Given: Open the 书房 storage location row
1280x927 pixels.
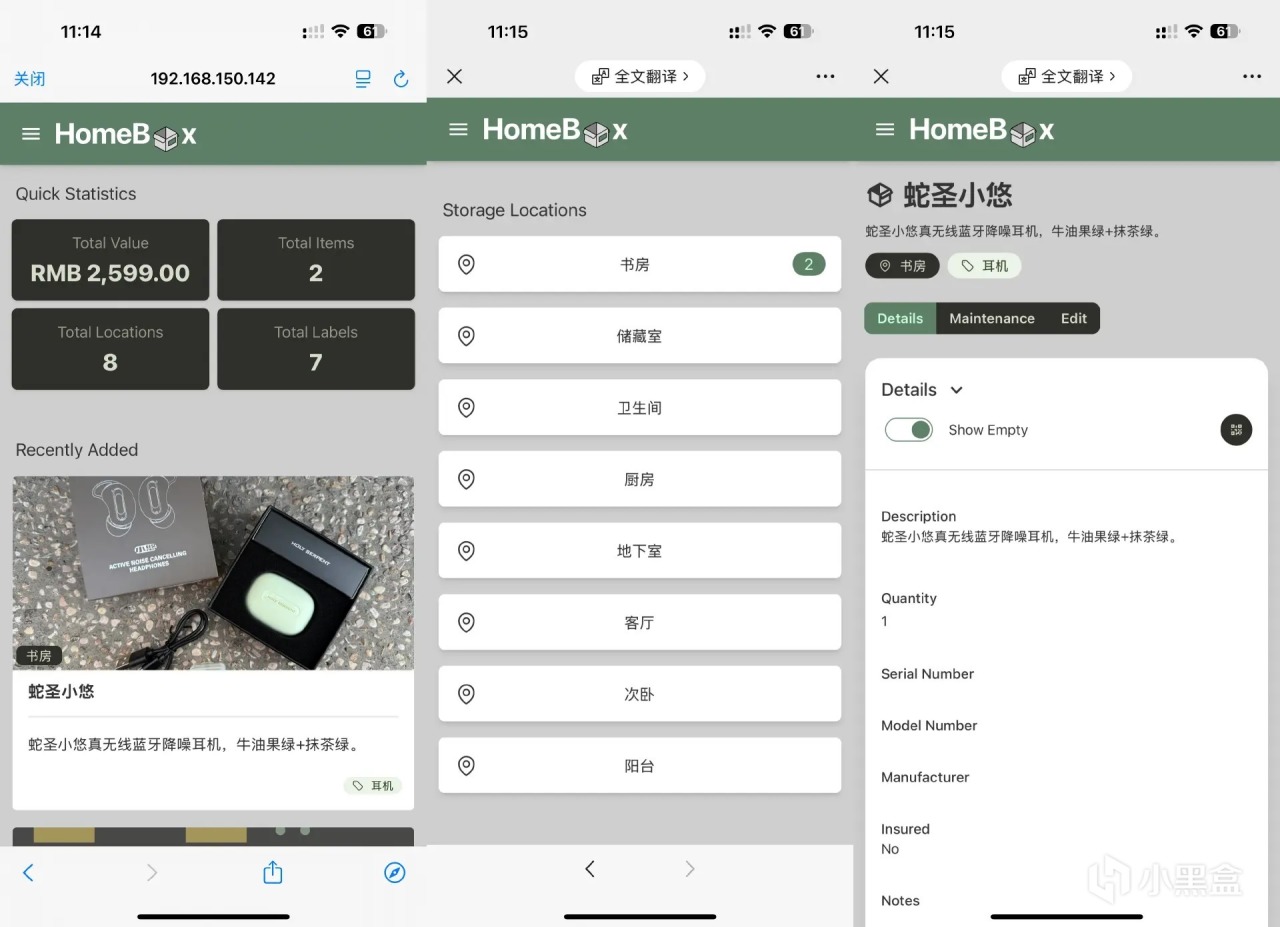Looking at the screenshot, I should [640, 264].
